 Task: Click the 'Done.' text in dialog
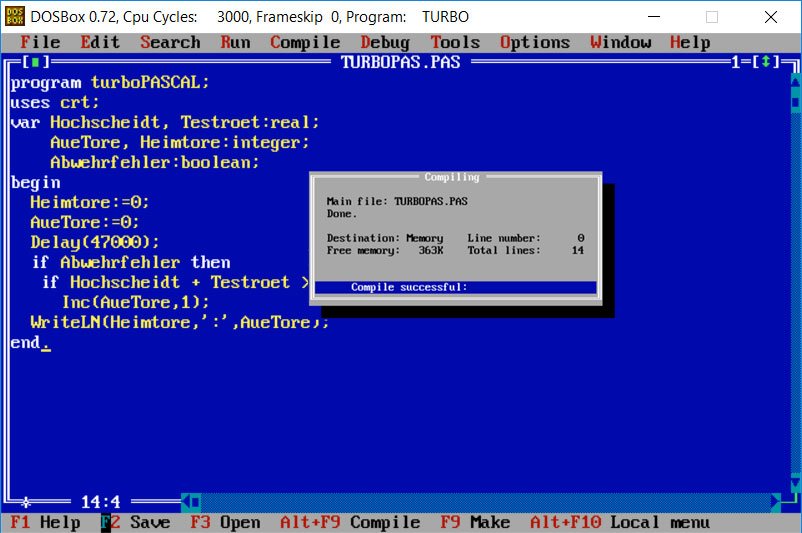click(x=342, y=214)
